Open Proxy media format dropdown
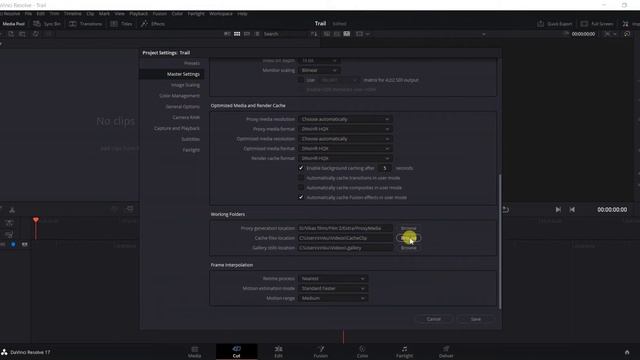 point(345,129)
